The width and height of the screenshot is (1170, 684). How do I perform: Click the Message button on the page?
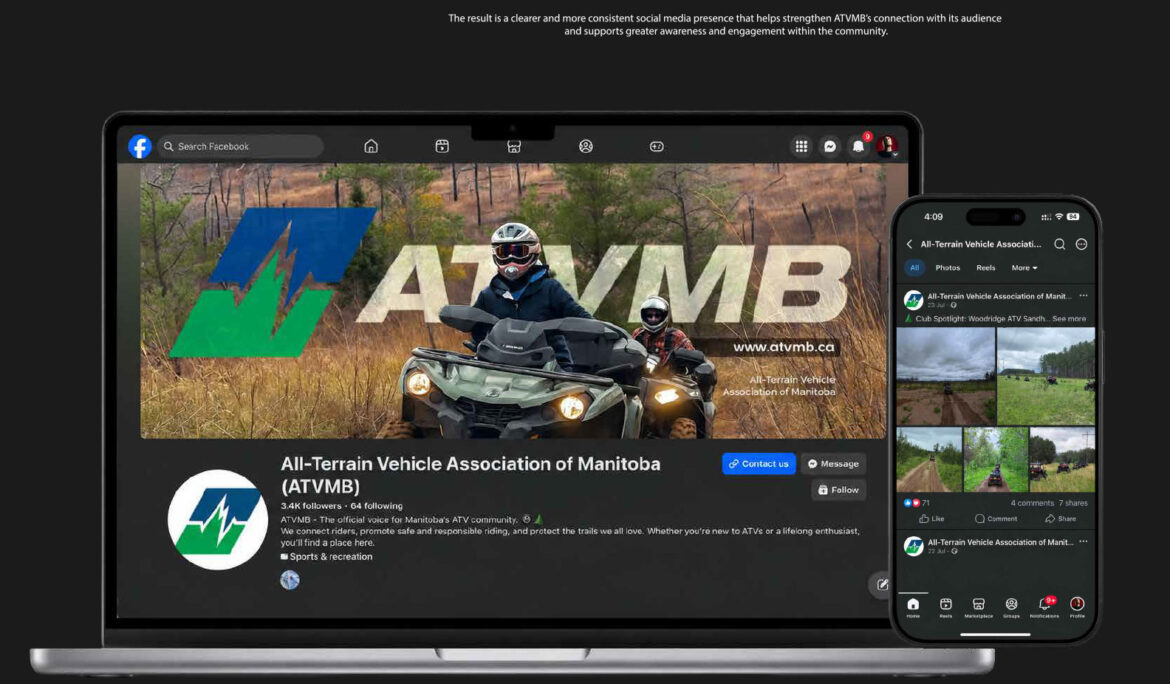[833, 463]
